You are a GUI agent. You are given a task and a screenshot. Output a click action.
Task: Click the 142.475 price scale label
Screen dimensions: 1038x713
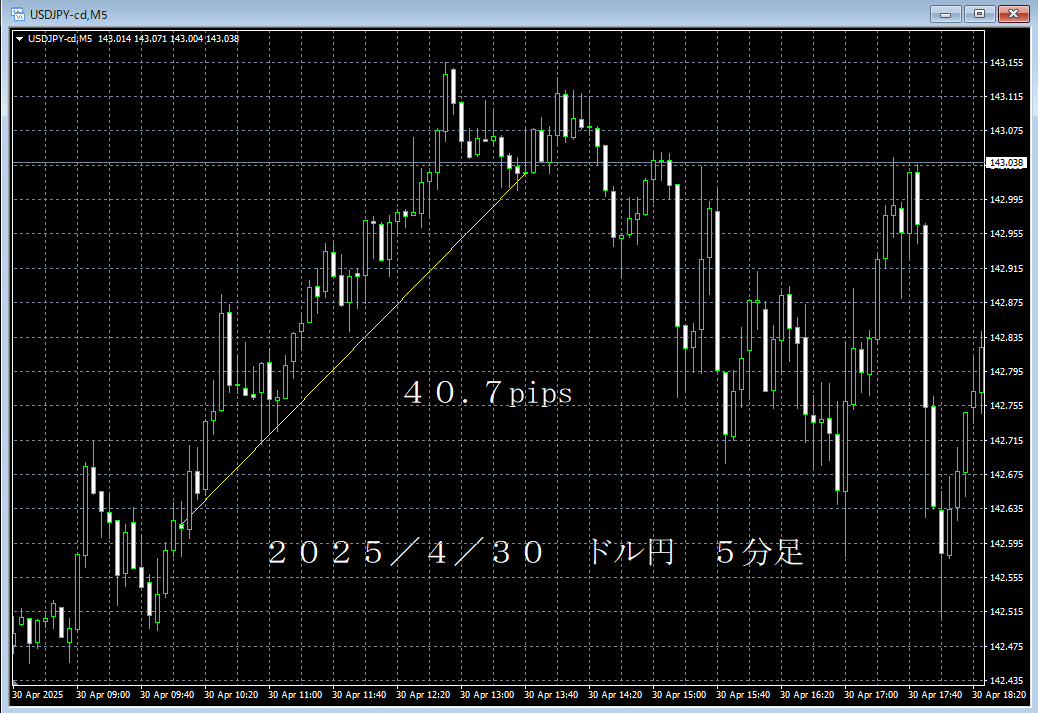coord(1006,646)
